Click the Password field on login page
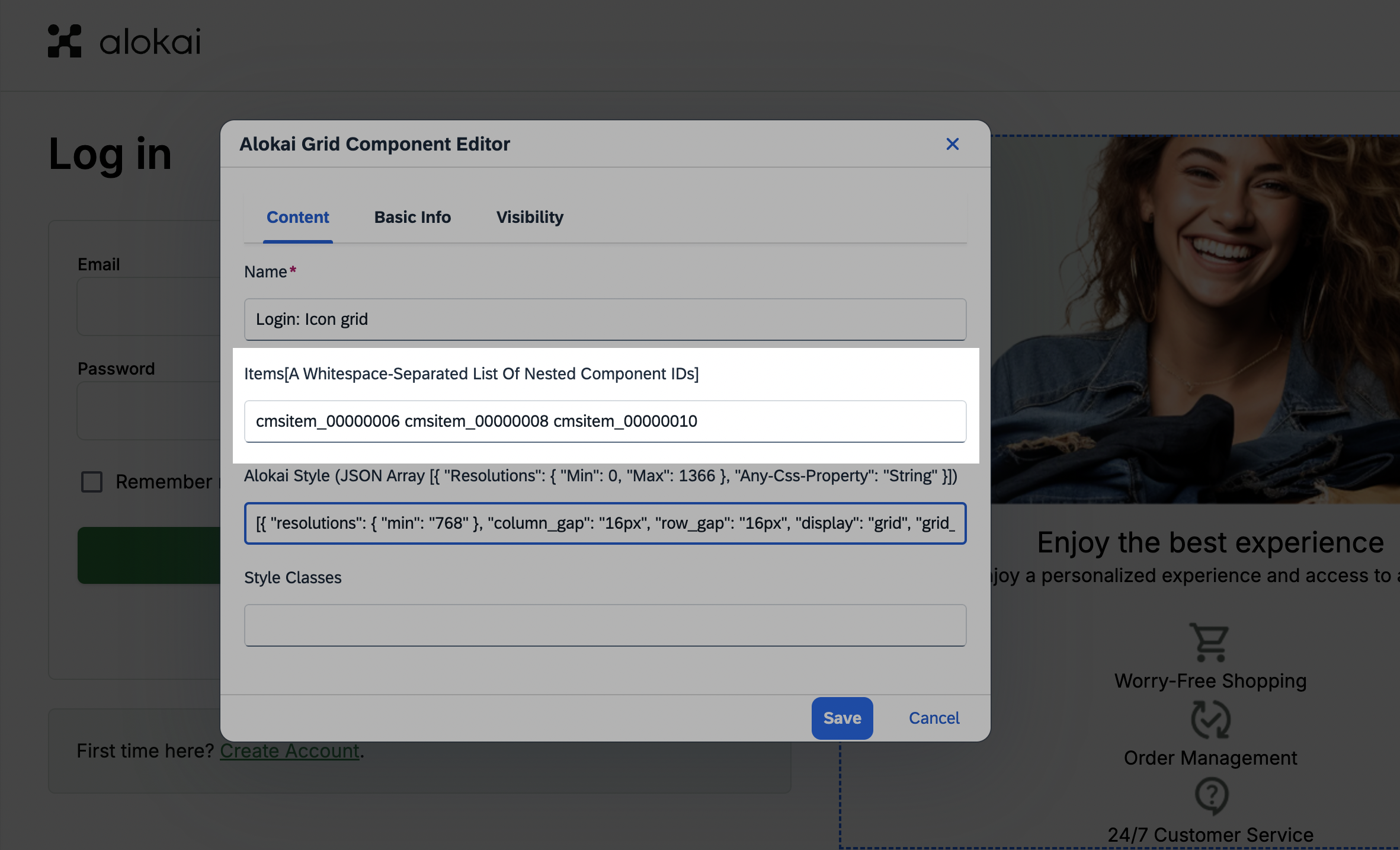This screenshot has width=1400, height=850. (x=149, y=411)
